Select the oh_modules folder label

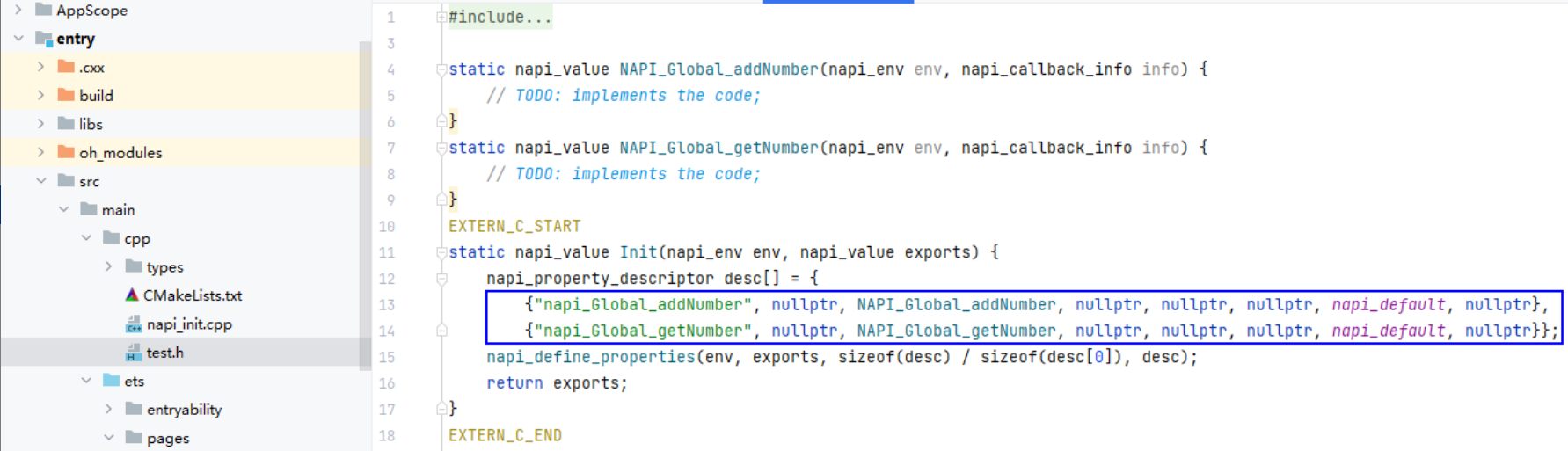[120, 153]
